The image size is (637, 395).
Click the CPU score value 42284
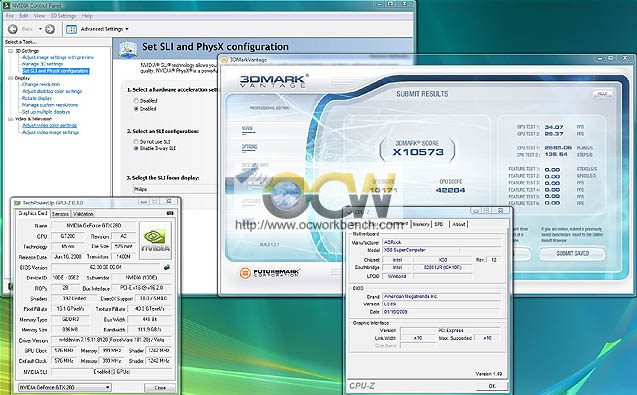coord(451,190)
